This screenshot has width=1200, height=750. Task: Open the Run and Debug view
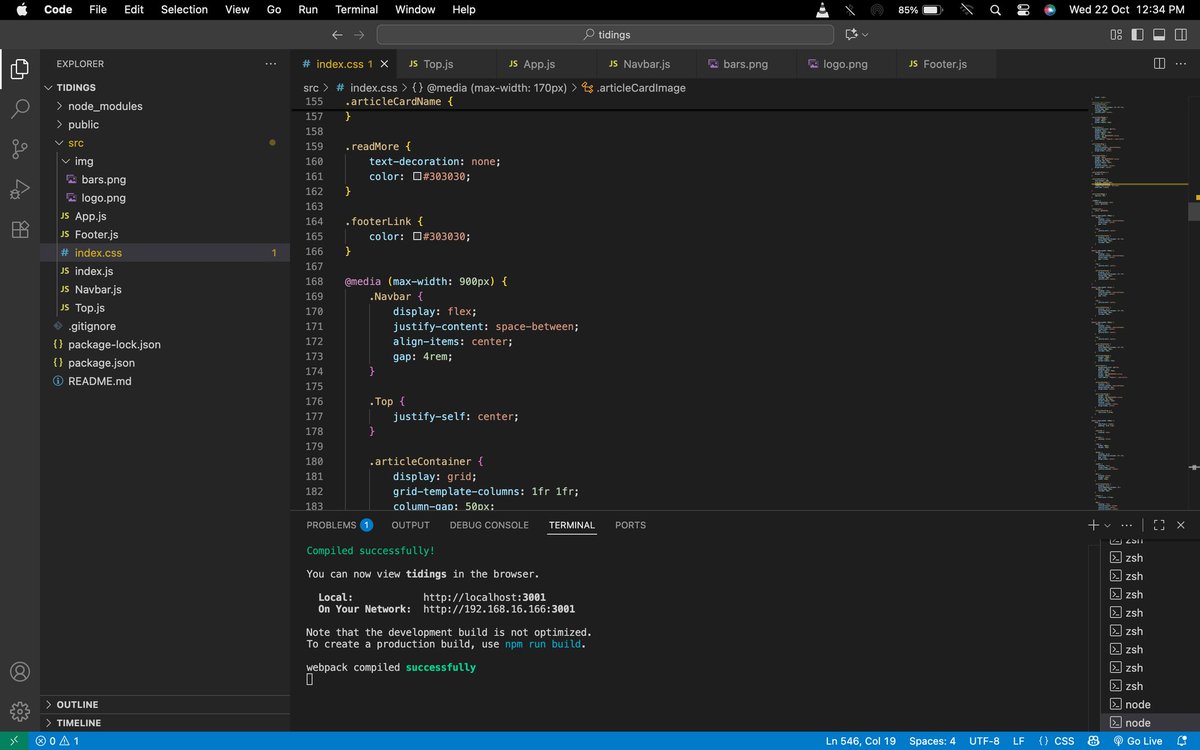pos(20,189)
